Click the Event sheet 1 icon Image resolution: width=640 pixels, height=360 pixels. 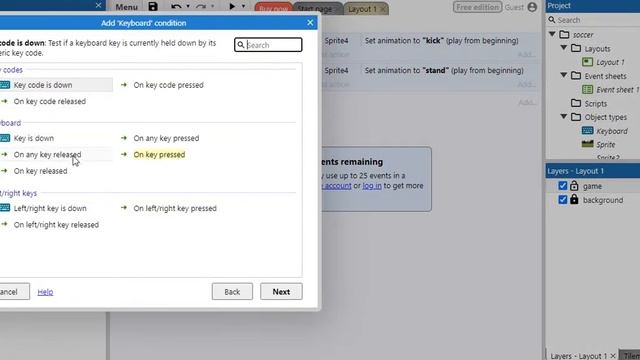tap(587, 89)
